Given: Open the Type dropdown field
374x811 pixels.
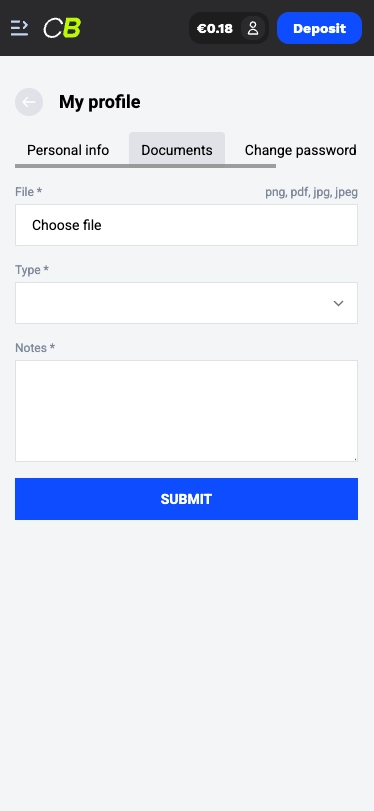Looking at the screenshot, I should point(186,303).
